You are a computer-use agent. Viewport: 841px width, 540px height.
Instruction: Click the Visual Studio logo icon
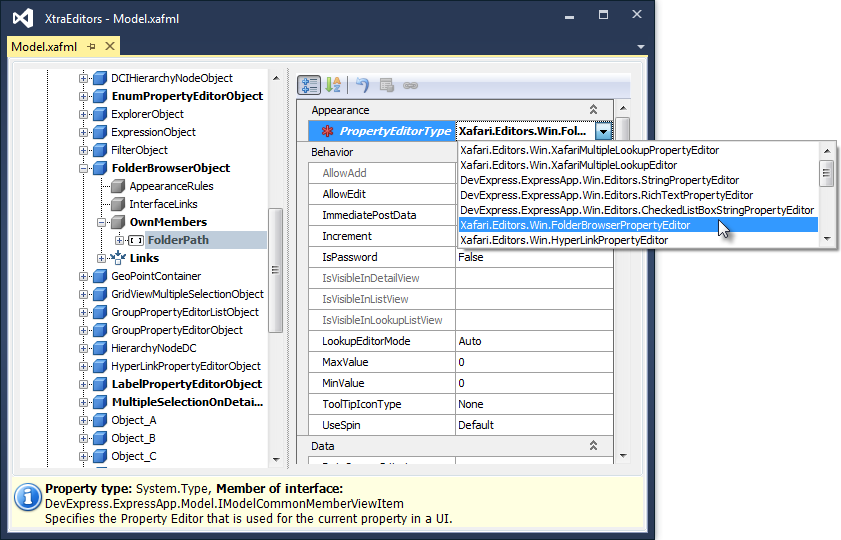click(x=23, y=18)
